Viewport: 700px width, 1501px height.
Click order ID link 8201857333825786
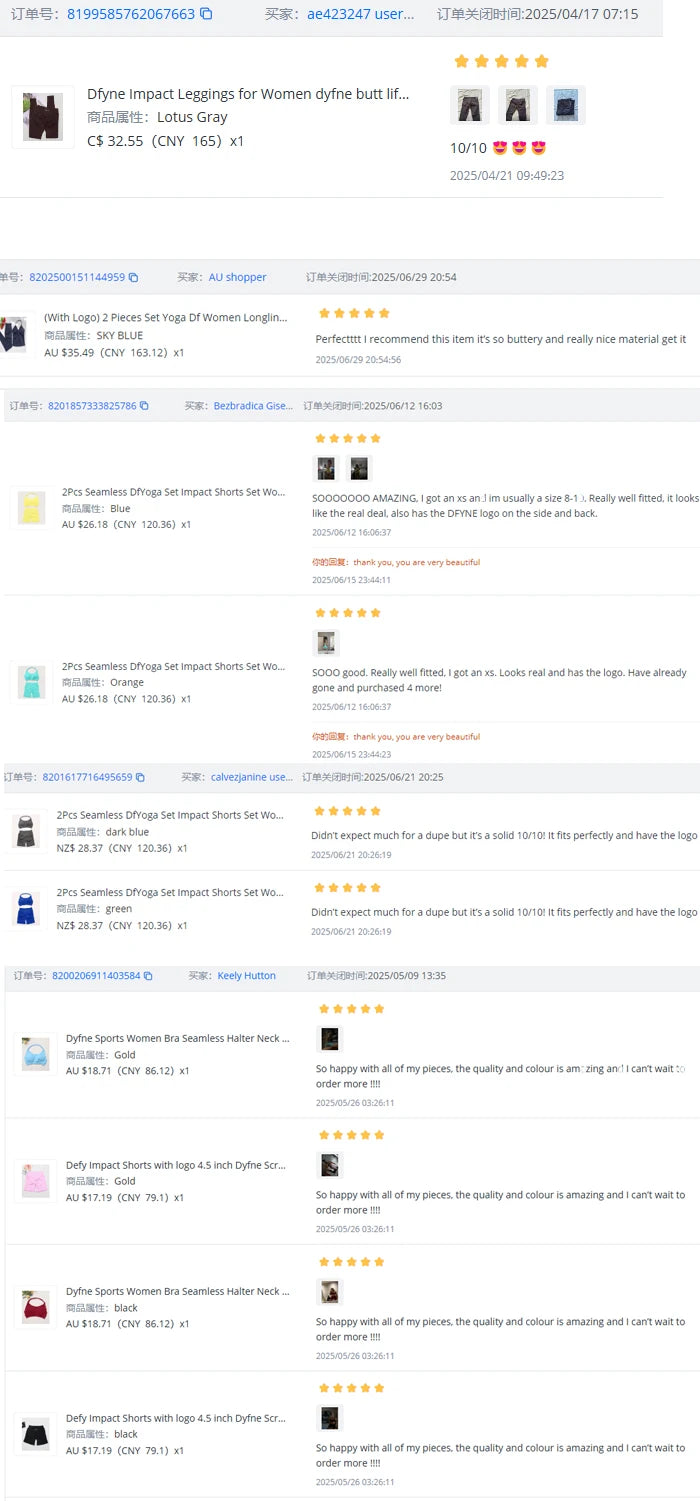coord(92,406)
